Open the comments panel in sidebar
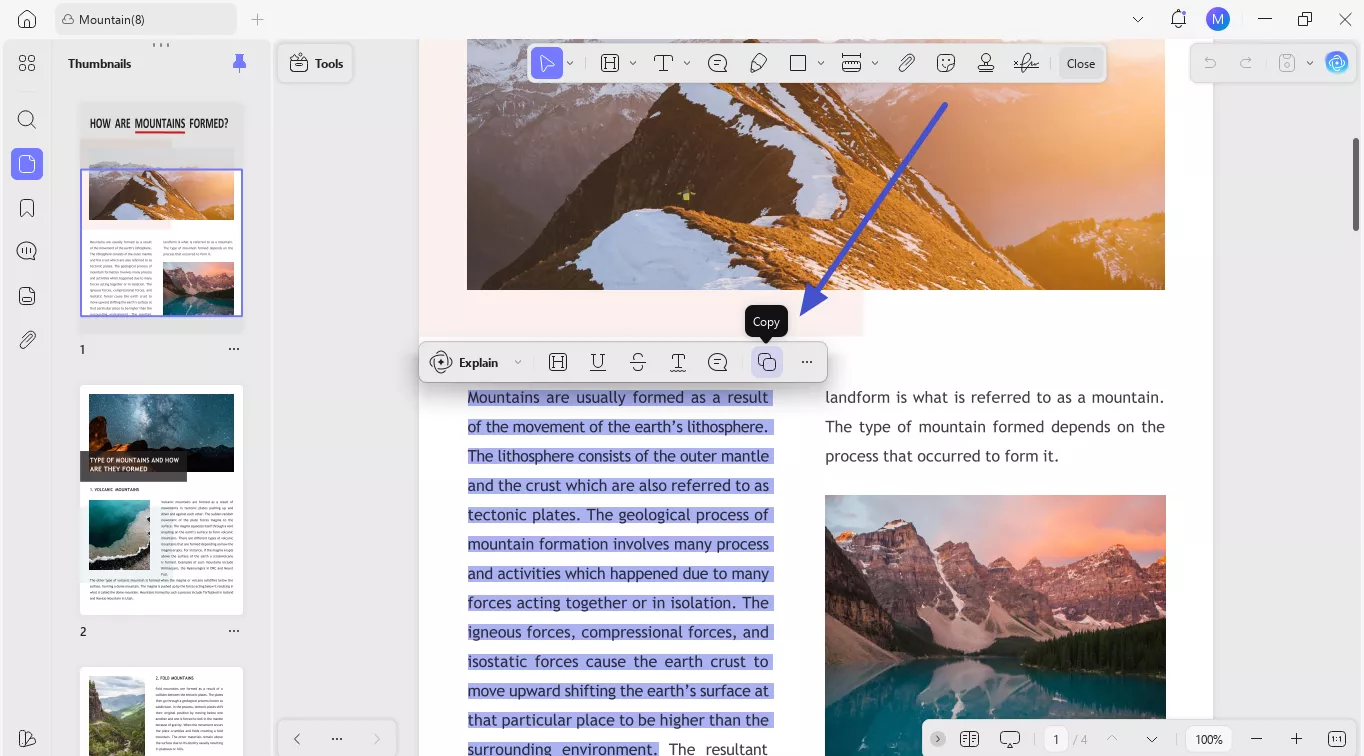This screenshot has height=756, width=1364. coord(27,252)
